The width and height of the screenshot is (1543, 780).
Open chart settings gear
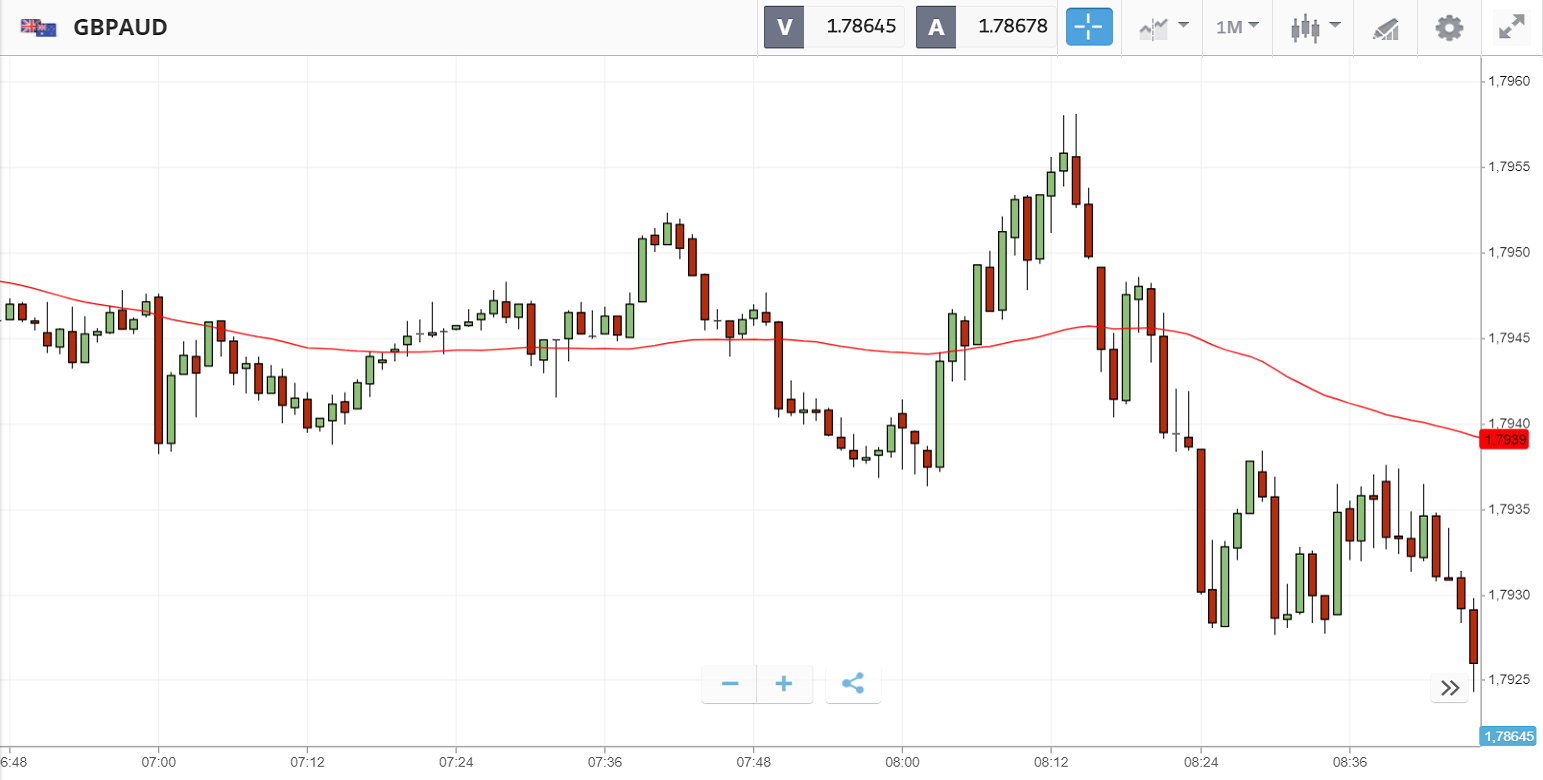1449,27
